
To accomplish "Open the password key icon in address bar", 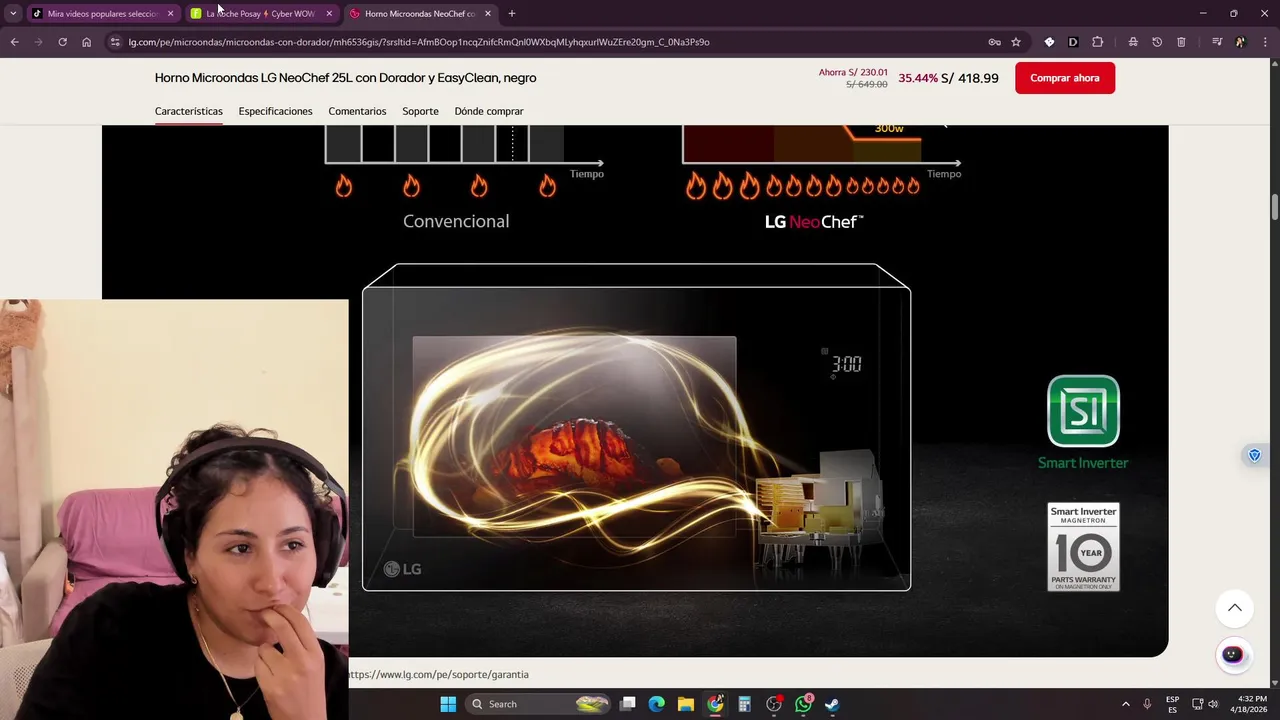I will tap(994, 42).
